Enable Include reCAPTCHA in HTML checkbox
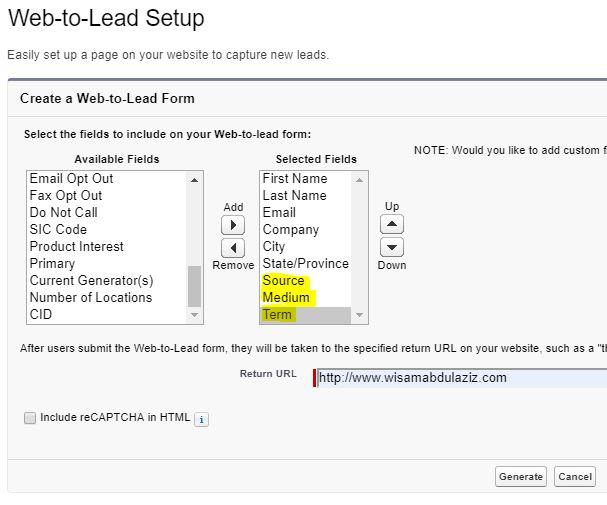This screenshot has height=505, width=607. click(30, 418)
